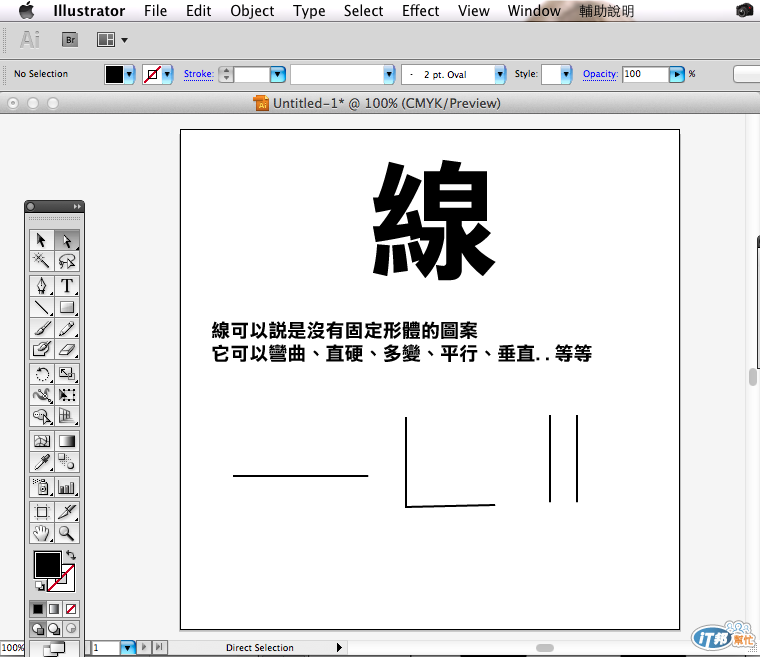Select the Pen tool
760x657 pixels.
(x=42, y=286)
